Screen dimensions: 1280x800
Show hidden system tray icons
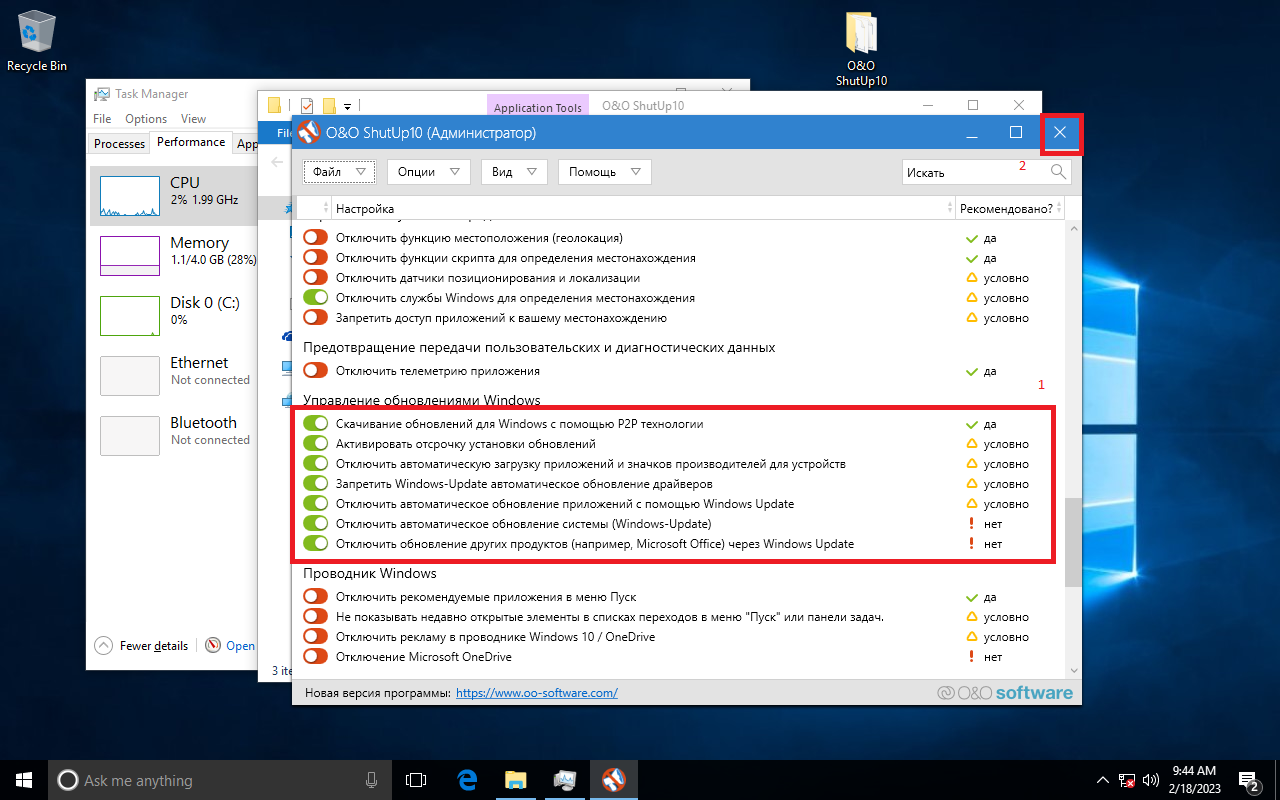[1102, 780]
